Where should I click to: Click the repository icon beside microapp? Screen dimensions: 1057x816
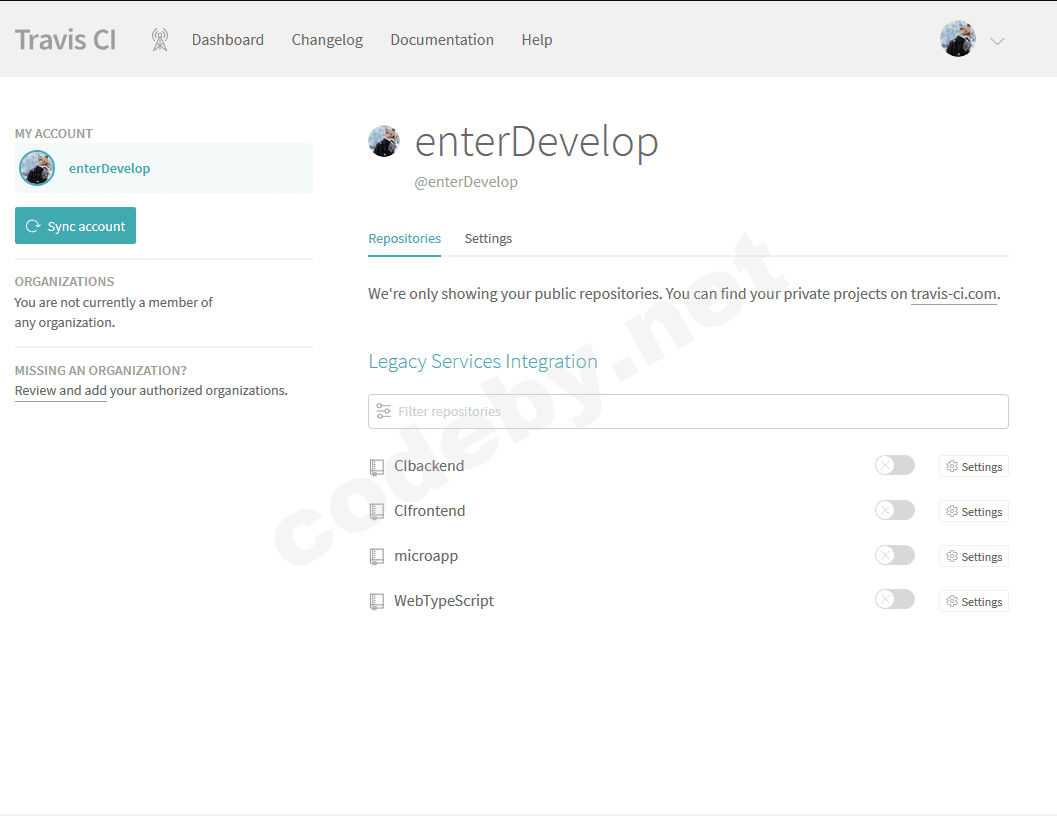(377, 556)
